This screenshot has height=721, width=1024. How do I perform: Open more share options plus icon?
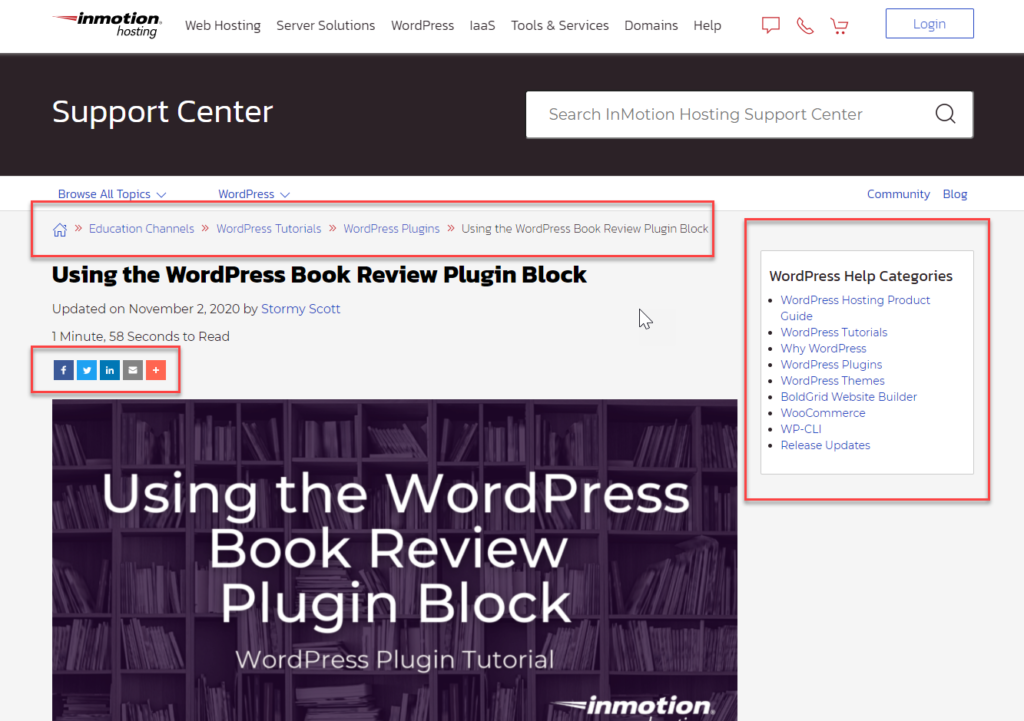tap(156, 370)
